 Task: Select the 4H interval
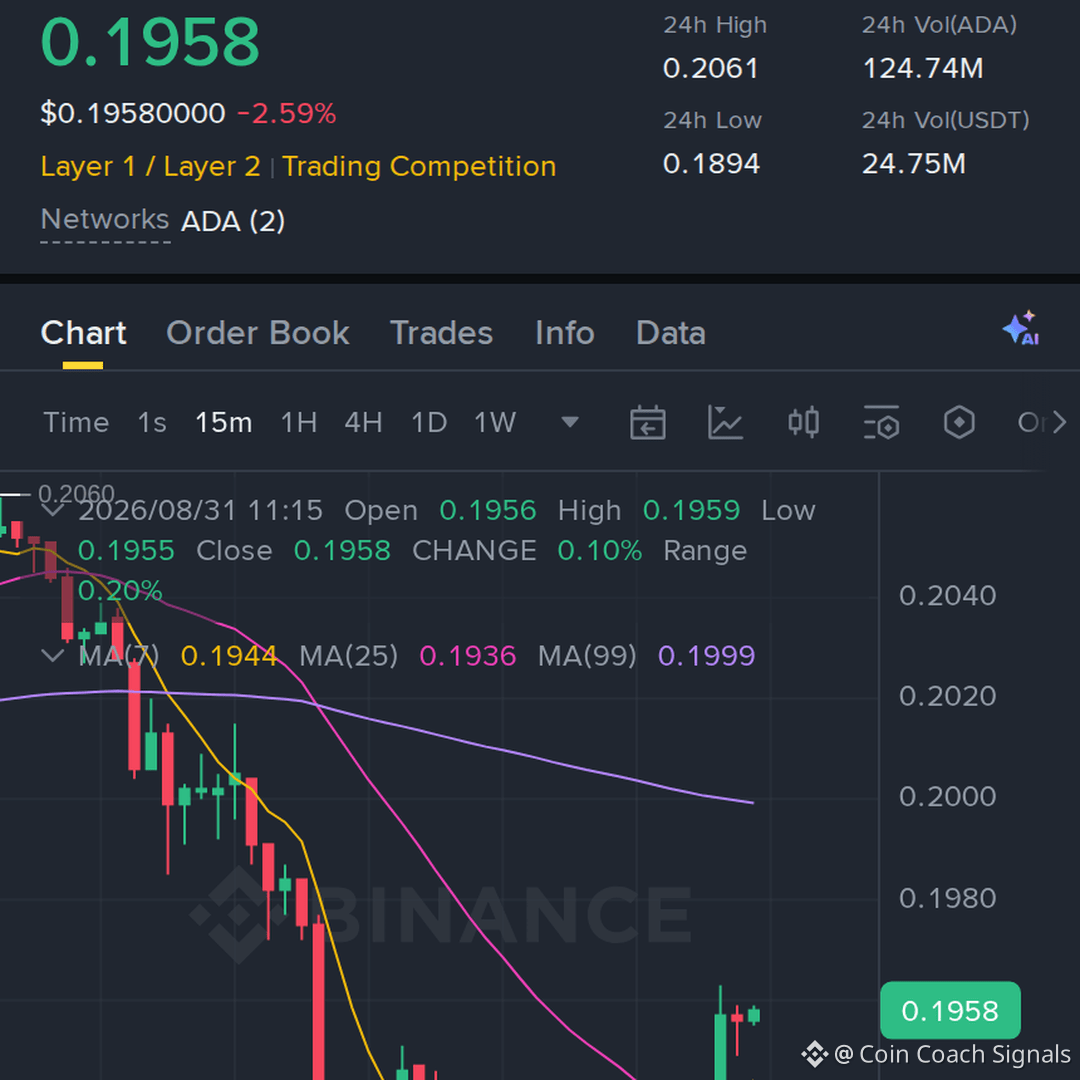pyautogui.click(x=364, y=422)
